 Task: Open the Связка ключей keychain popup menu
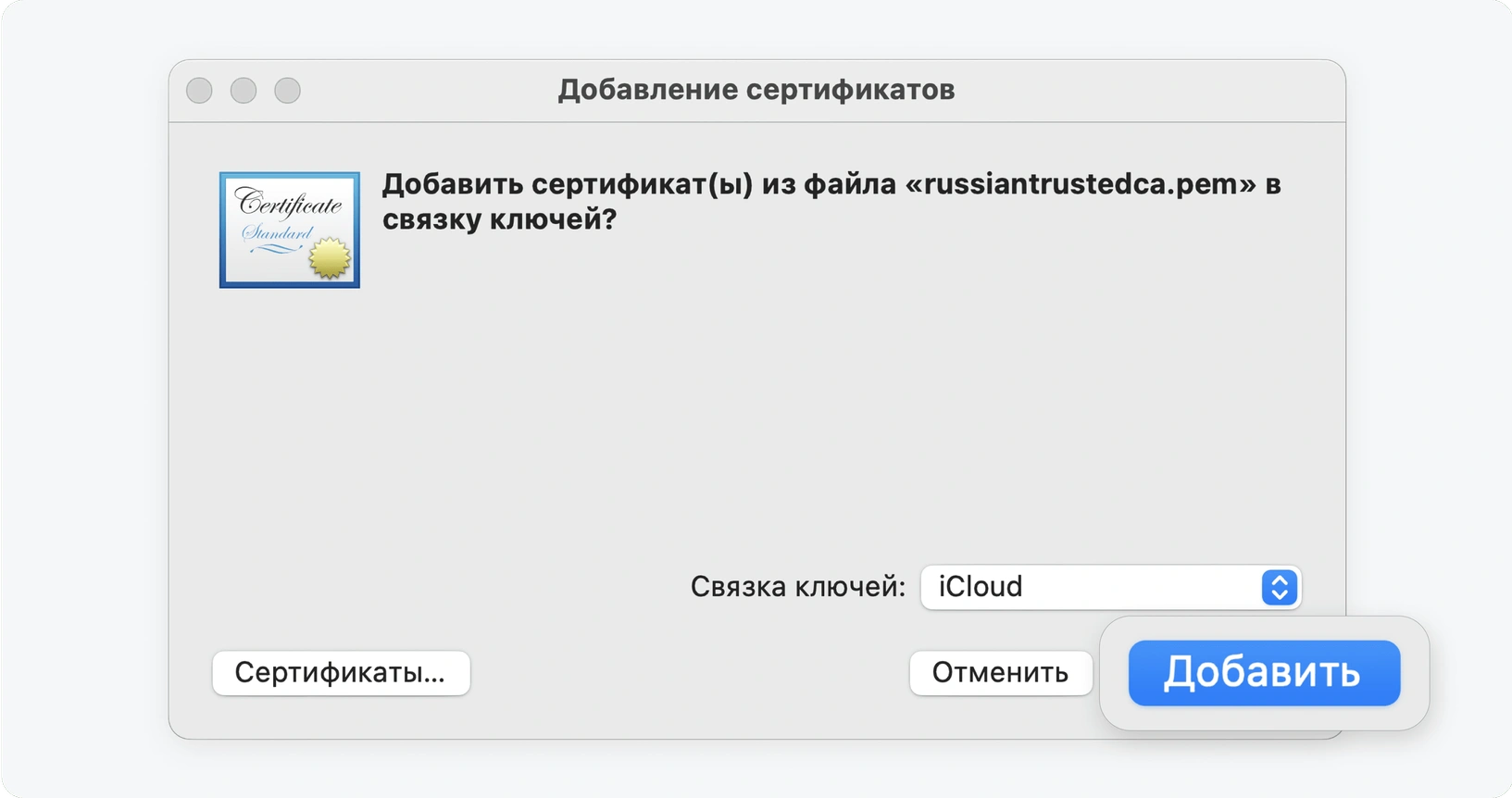(x=1111, y=587)
